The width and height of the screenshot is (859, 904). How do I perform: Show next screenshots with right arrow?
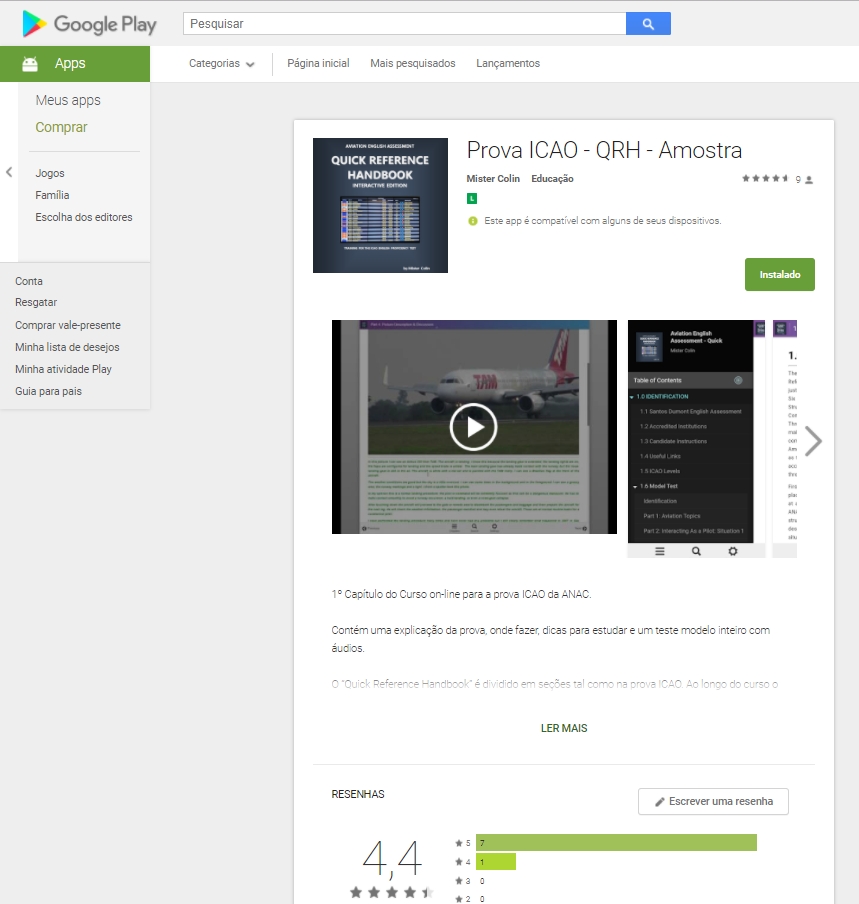pyautogui.click(x=813, y=441)
